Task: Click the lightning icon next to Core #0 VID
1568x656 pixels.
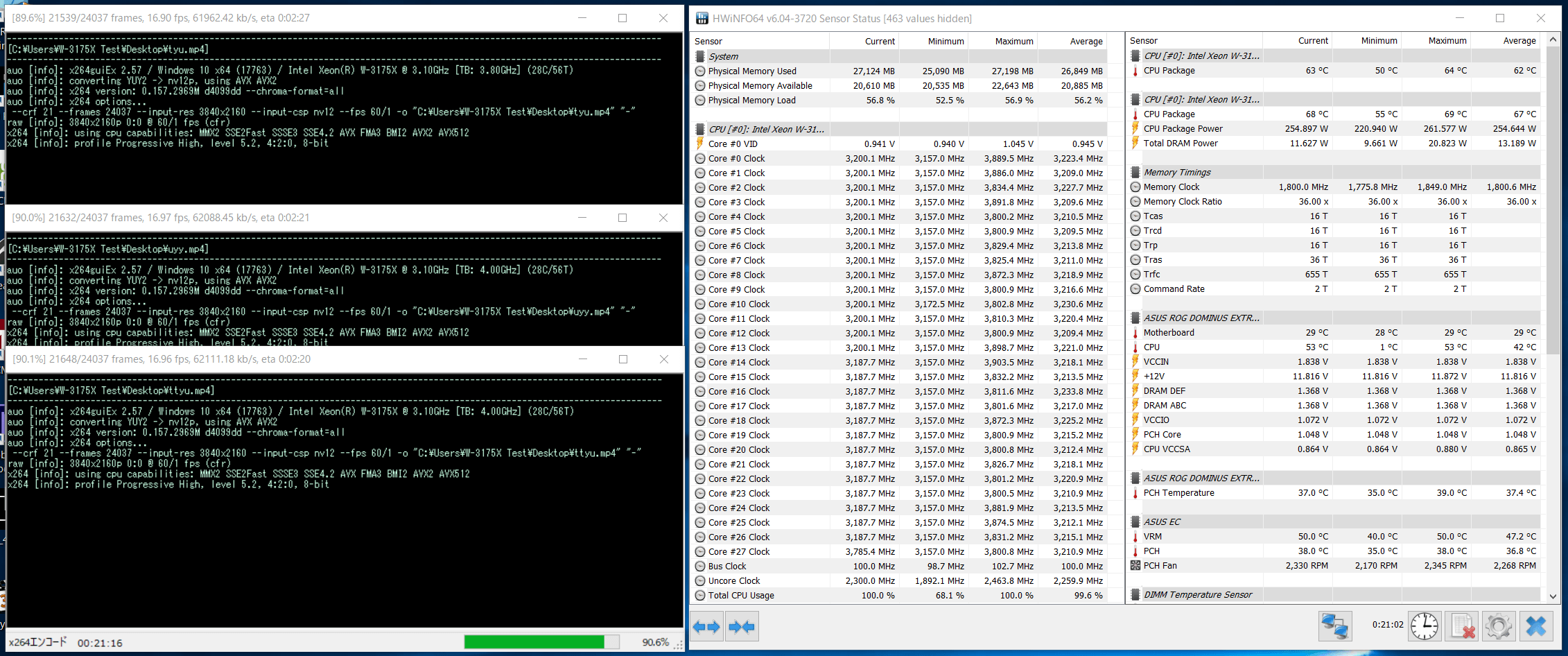Action: pos(700,144)
